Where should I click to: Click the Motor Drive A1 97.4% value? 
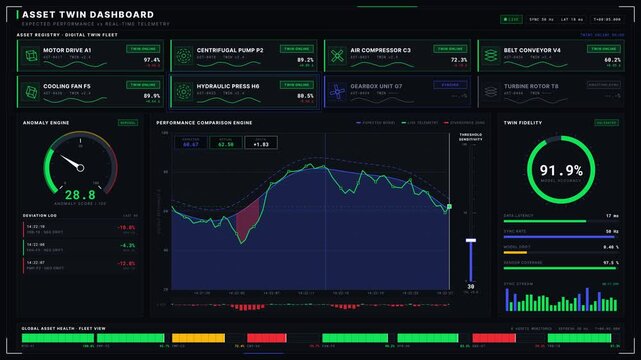[152, 60]
